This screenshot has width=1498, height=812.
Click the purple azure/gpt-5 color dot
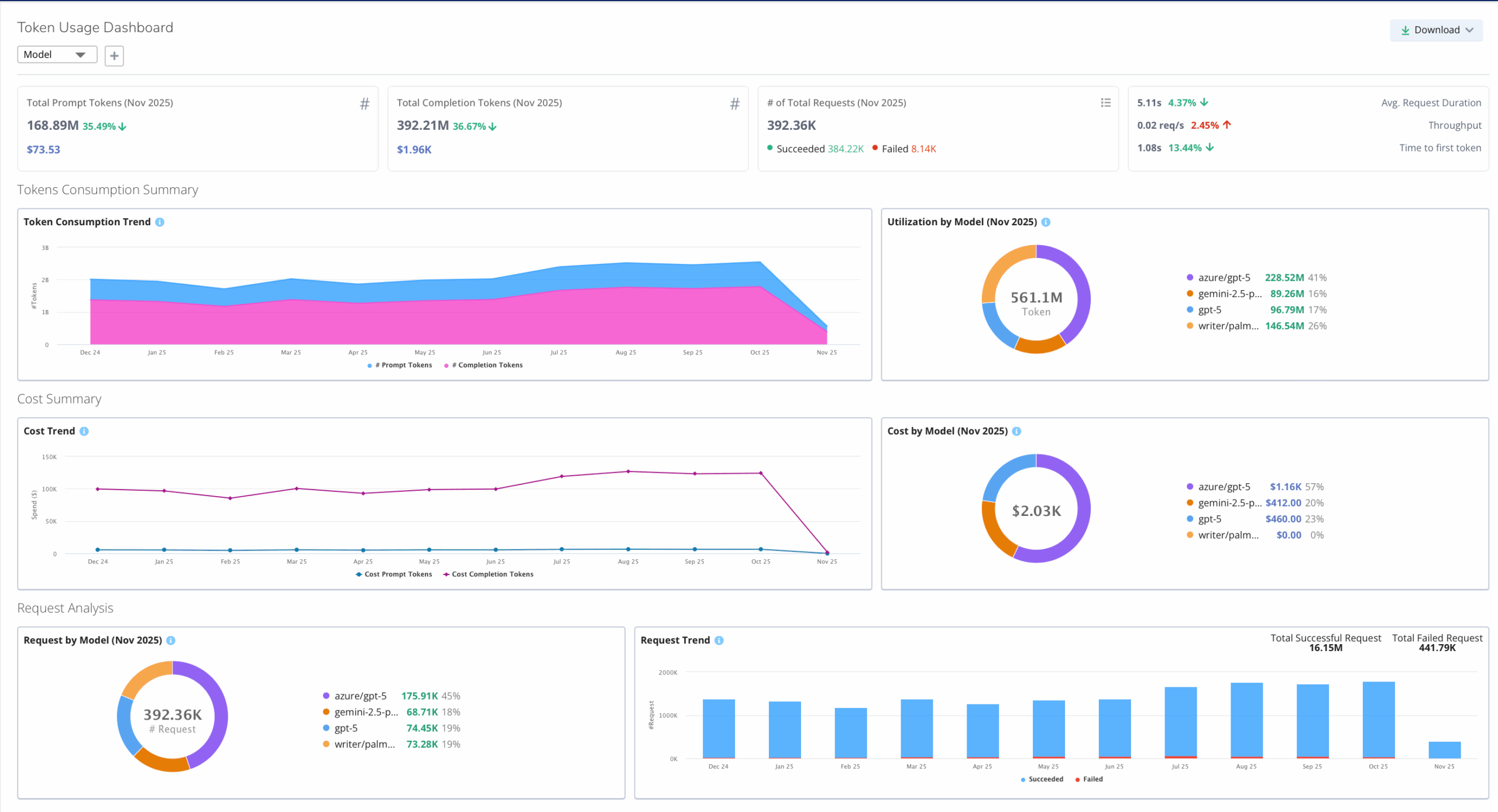(x=1191, y=277)
